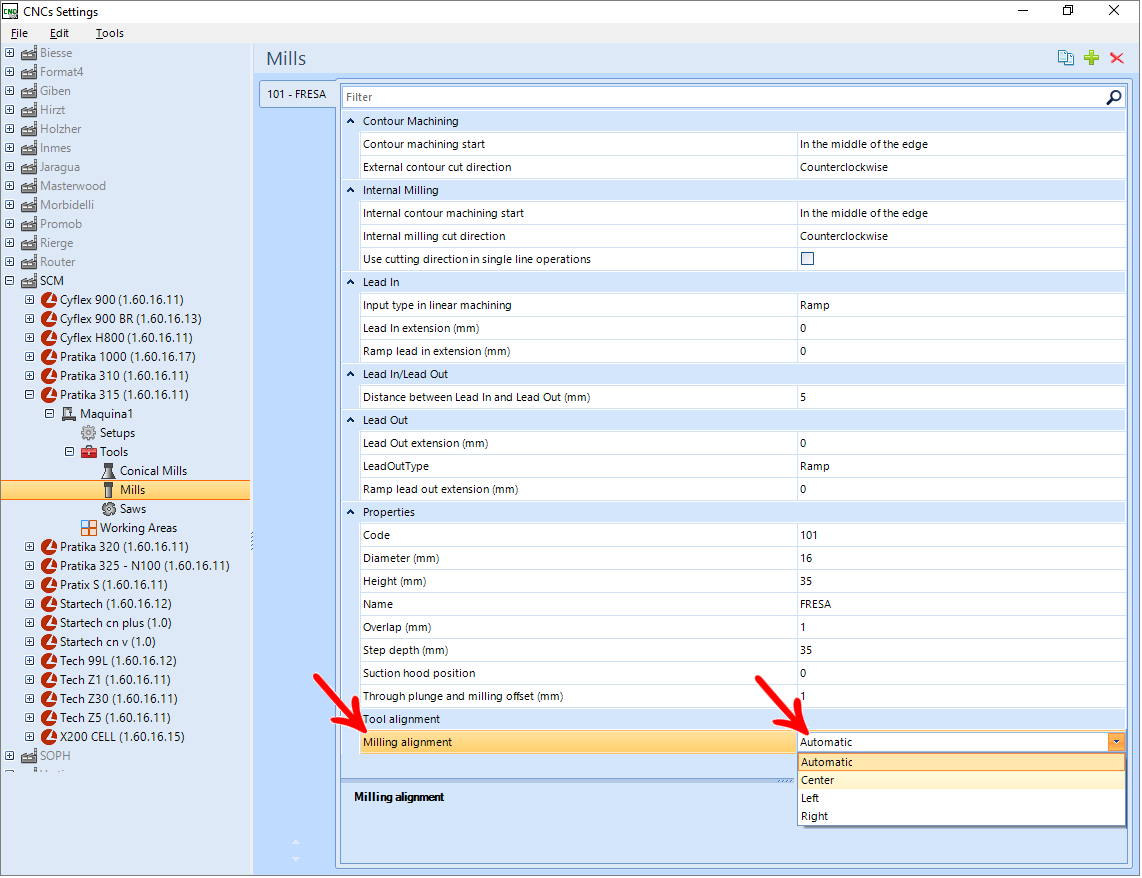Viewport: 1142px width, 878px height.
Task: Add a new mill with green plus
Action: click(1091, 58)
